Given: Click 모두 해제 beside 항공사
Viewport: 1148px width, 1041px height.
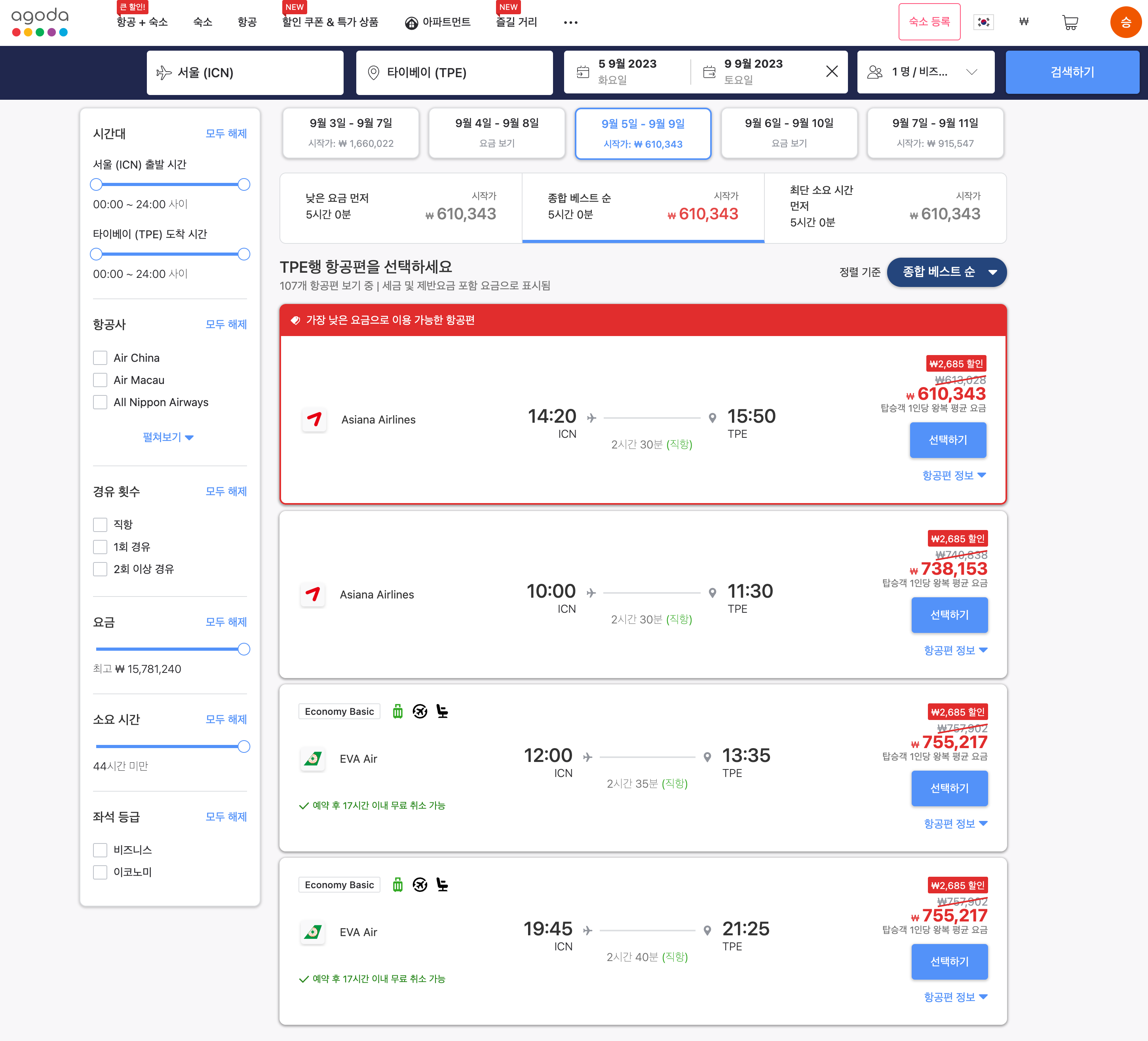Looking at the screenshot, I should click(226, 324).
